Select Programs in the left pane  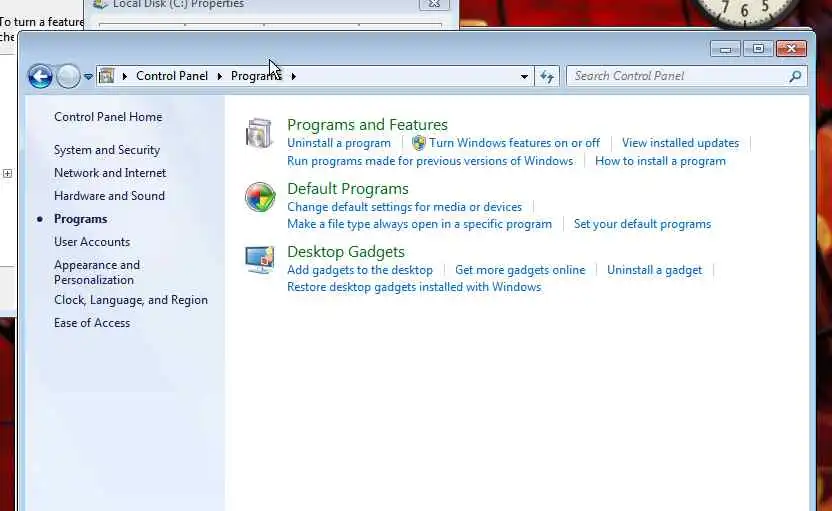click(81, 219)
